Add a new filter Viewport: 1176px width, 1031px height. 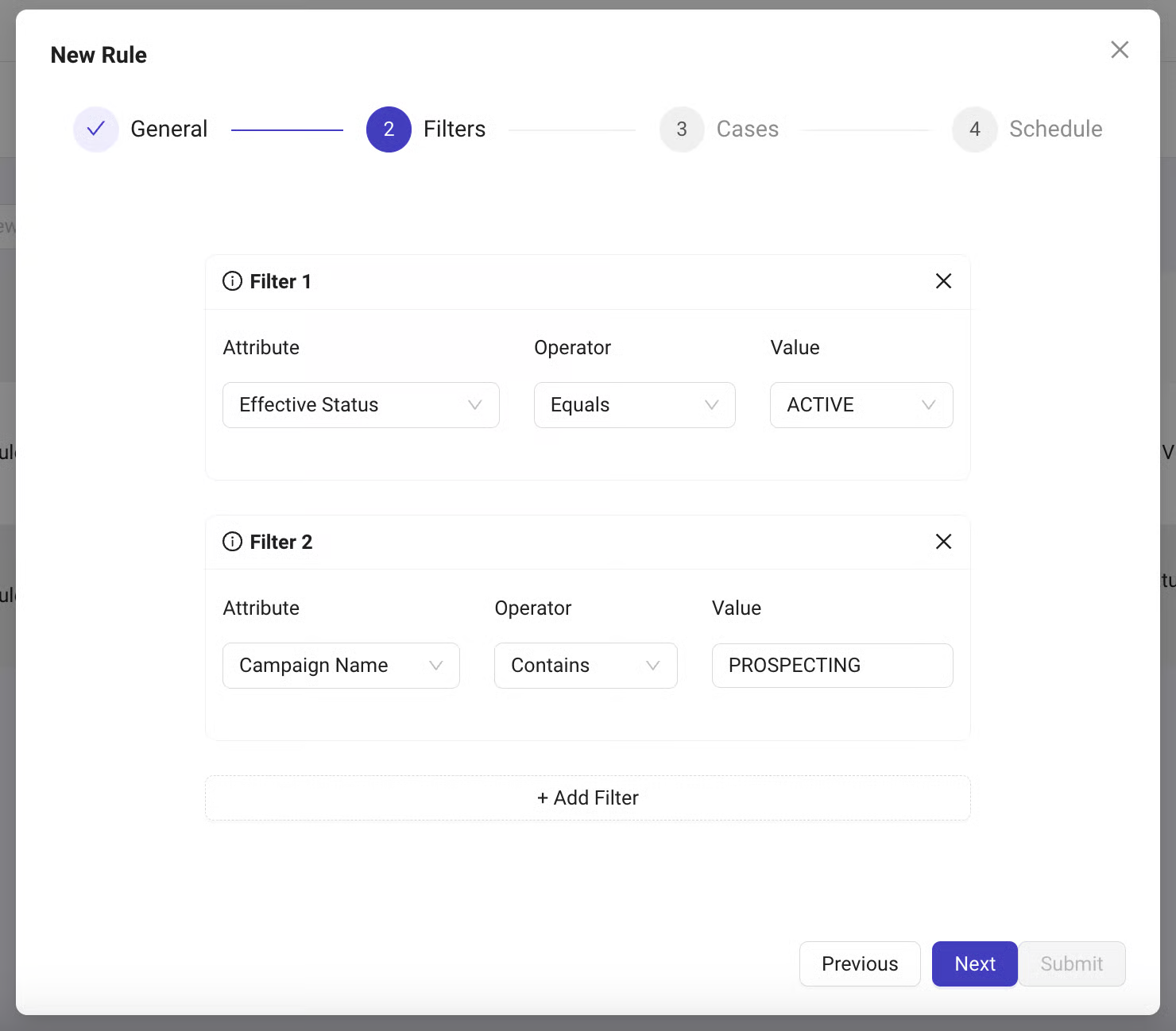[588, 798]
